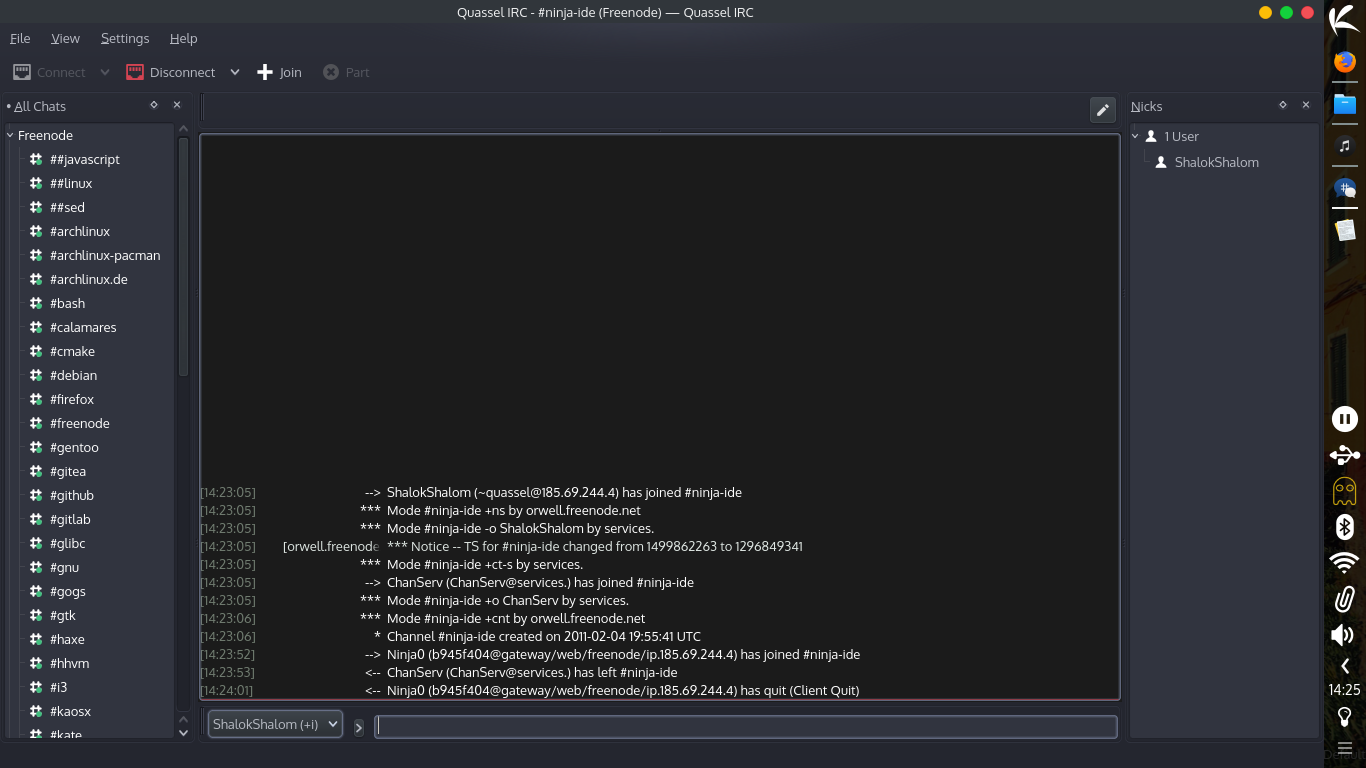The width and height of the screenshot is (1366, 768).
Task: Open the clipboard paperclip tray icon
Action: pyautogui.click(x=1345, y=598)
